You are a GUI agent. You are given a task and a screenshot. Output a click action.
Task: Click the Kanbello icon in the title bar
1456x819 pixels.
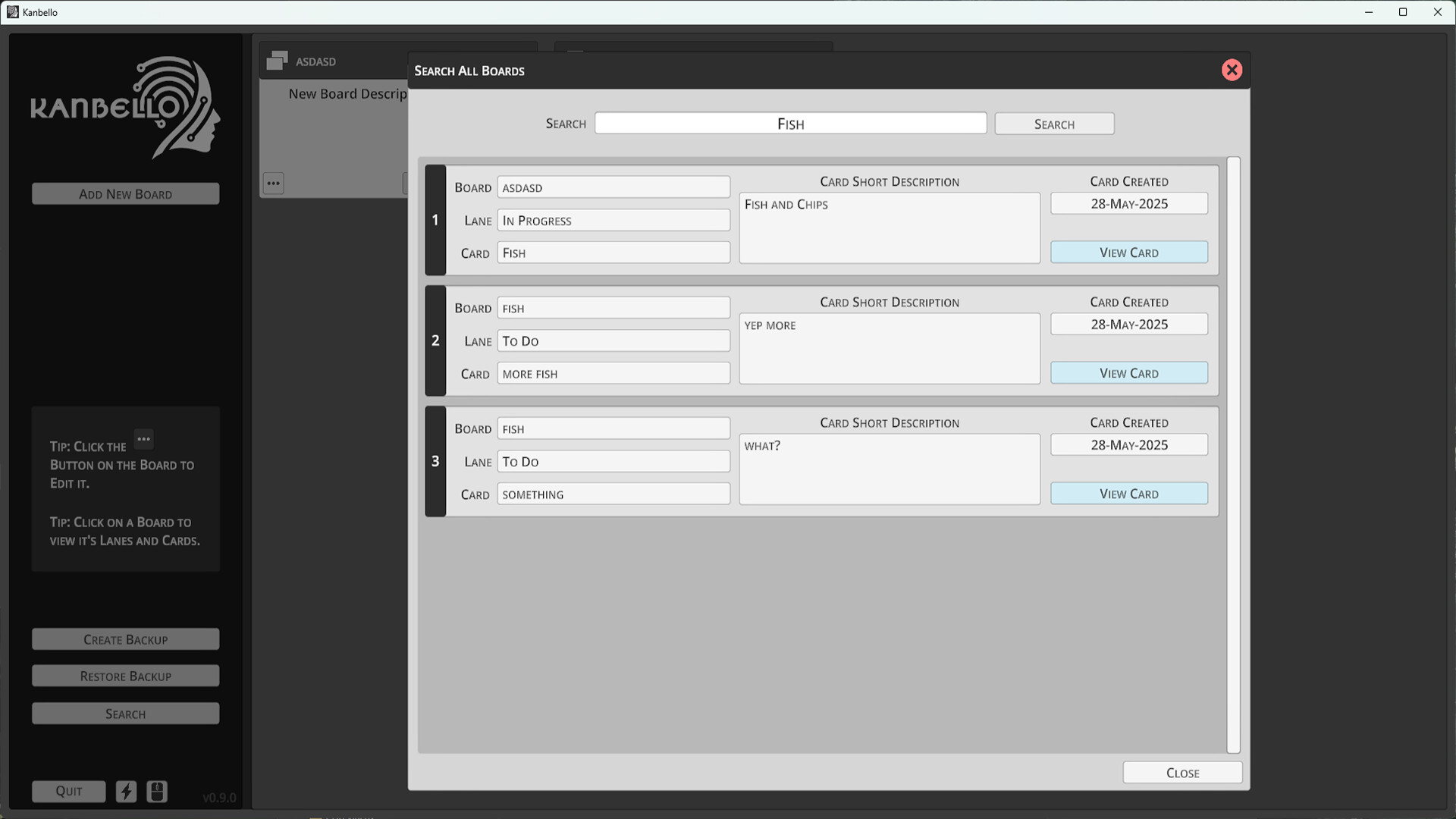coord(13,12)
